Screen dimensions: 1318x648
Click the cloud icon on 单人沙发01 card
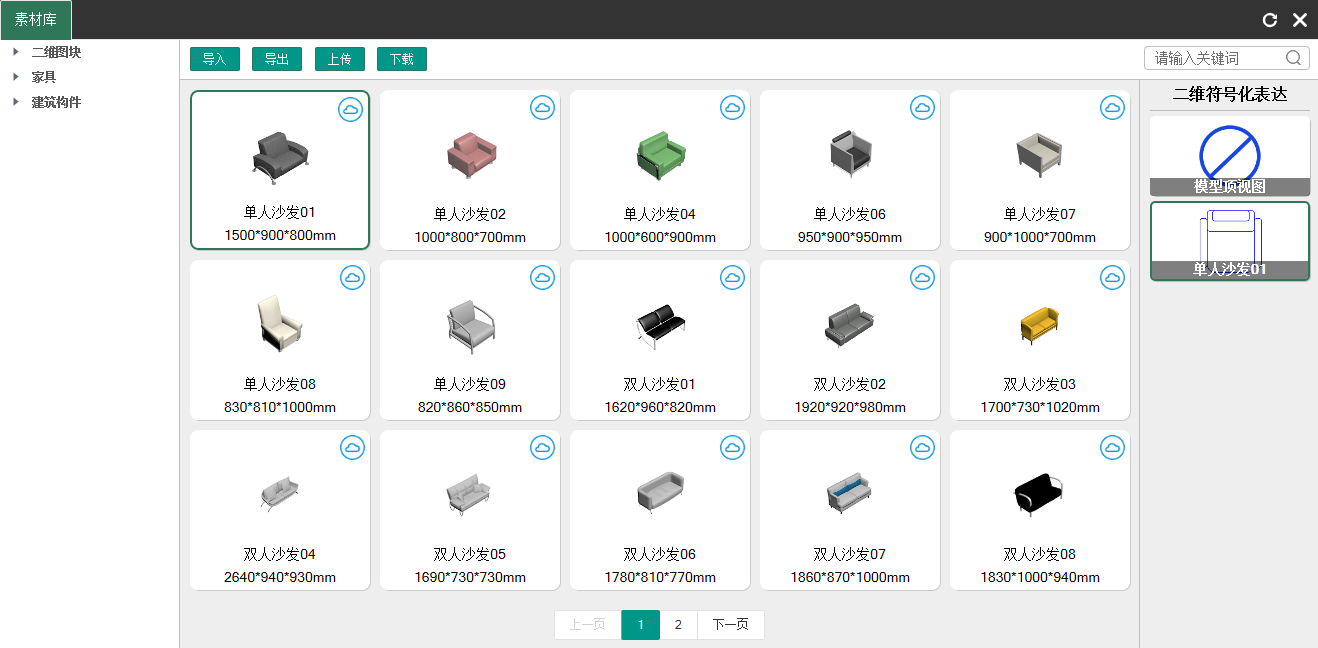[x=350, y=109]
